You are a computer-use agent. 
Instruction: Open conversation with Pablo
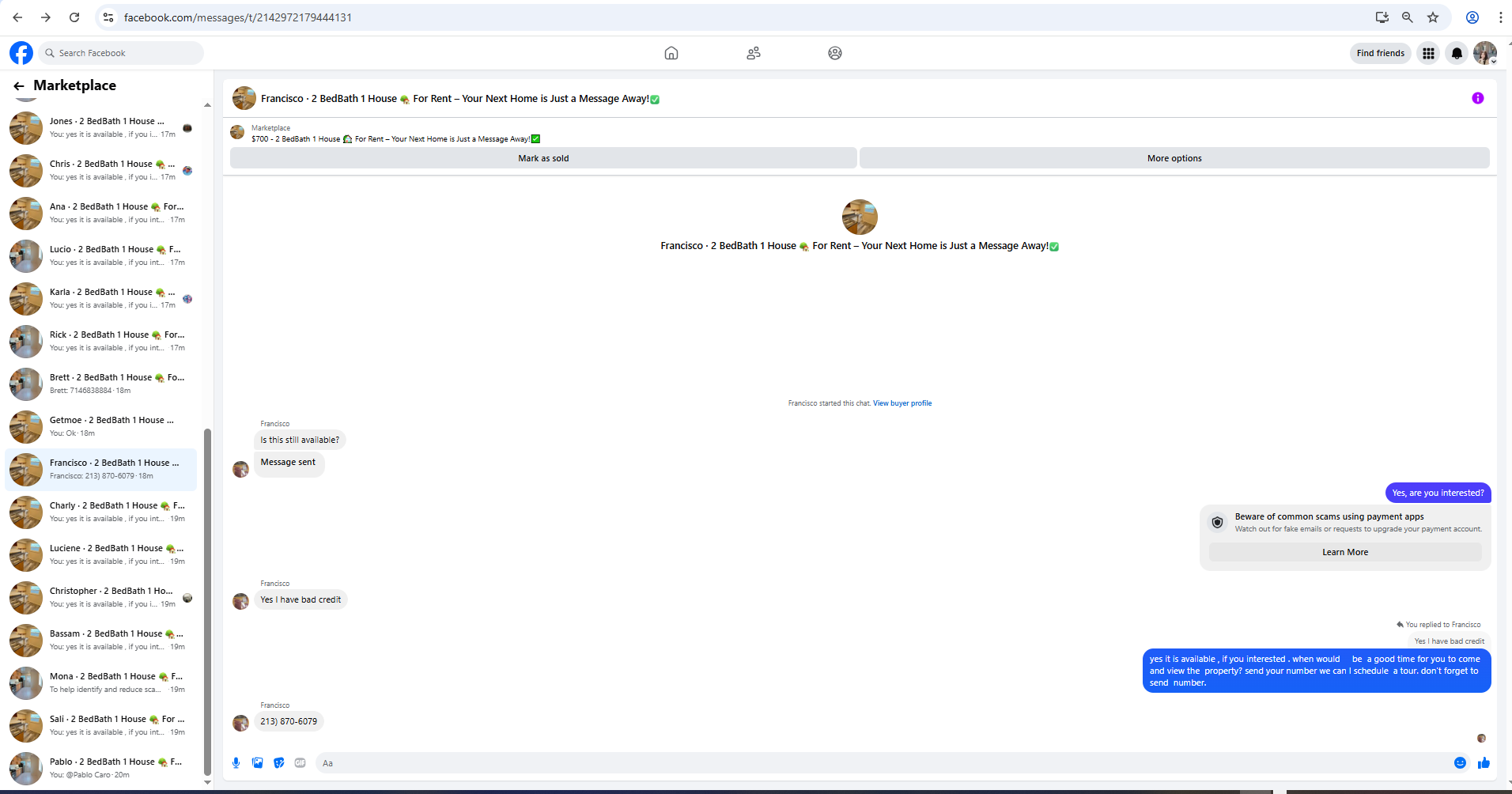click(101, 769)
